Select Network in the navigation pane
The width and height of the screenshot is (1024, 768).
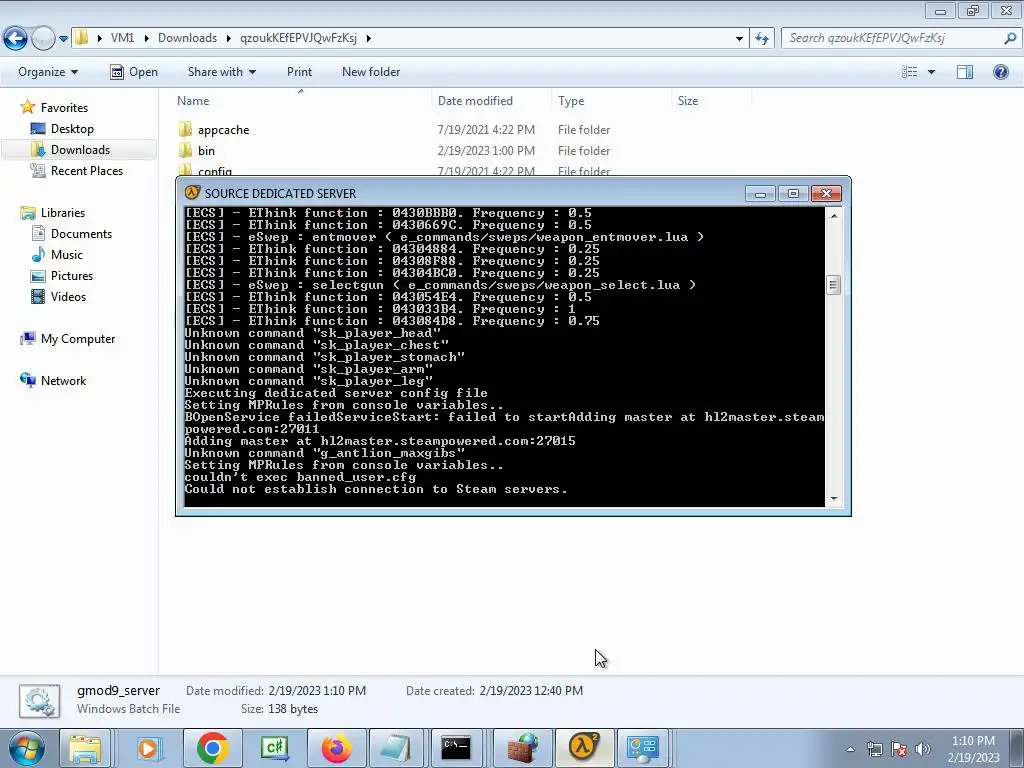tap(63, 381)
